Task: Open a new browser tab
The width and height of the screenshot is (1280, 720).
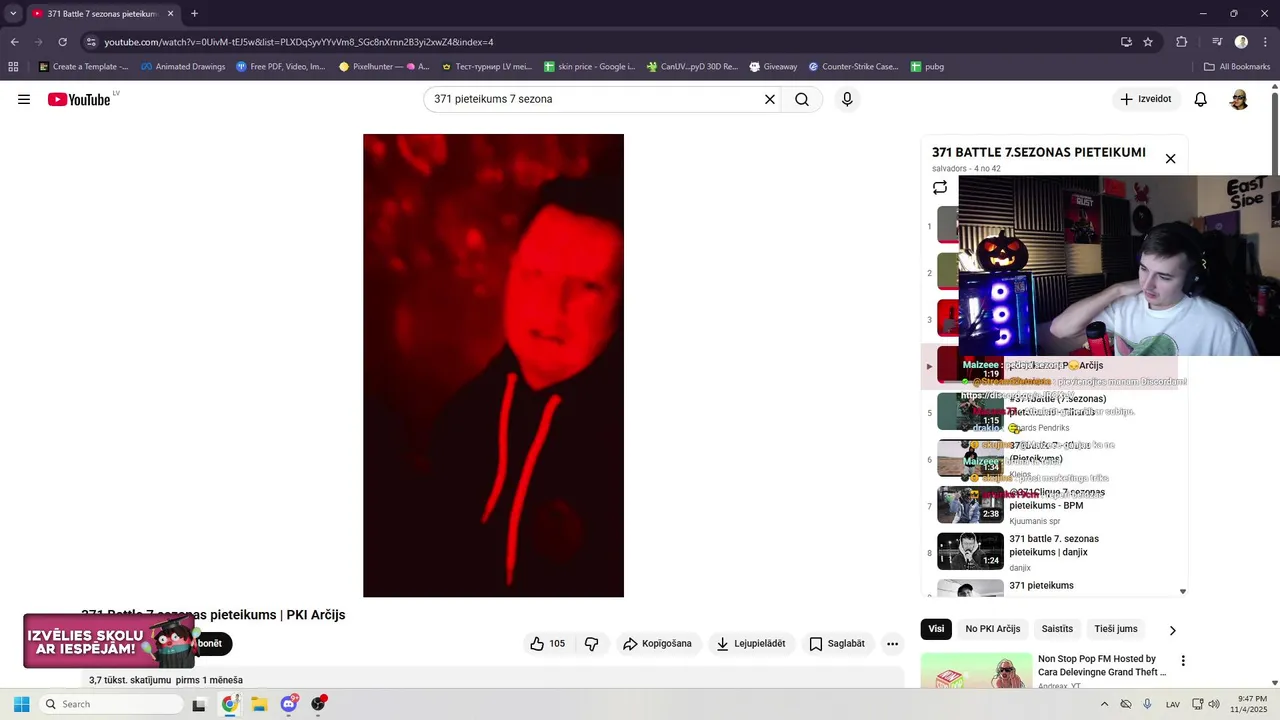Action: (x=194, y=14)
